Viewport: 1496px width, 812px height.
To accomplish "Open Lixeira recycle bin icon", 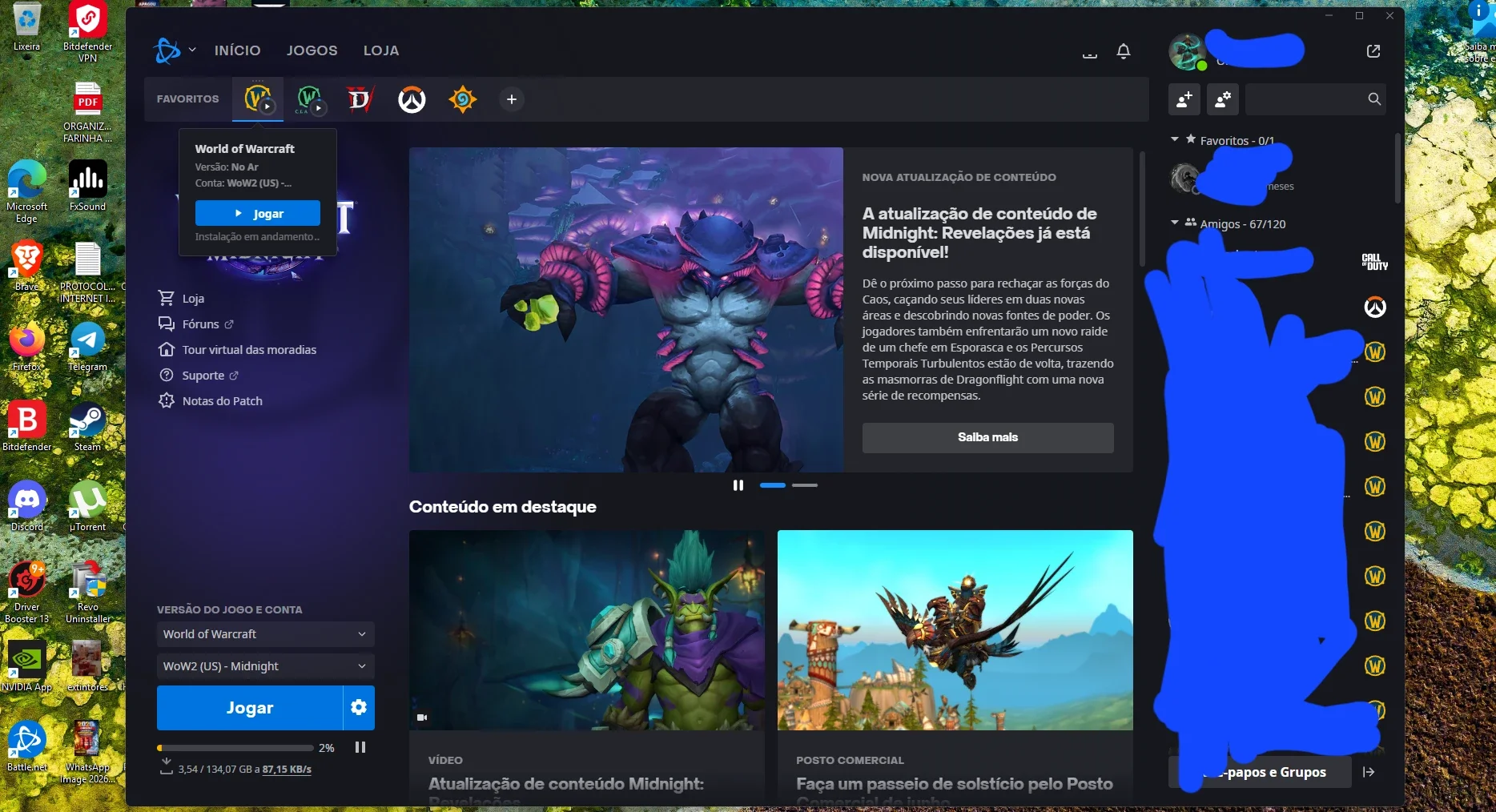I will [x=26, y=26].
